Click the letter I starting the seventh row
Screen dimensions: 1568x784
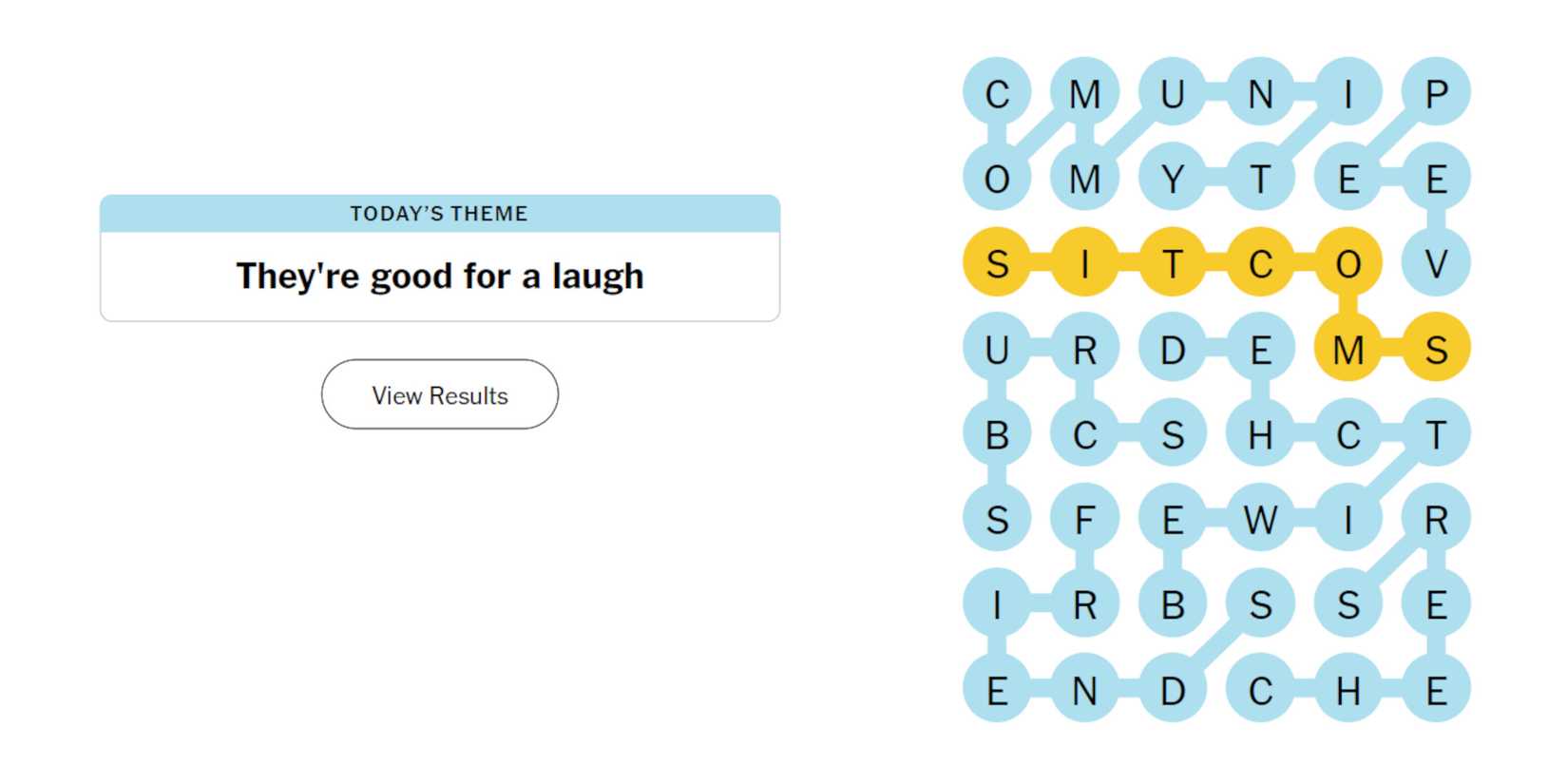[x=997, y=603]
